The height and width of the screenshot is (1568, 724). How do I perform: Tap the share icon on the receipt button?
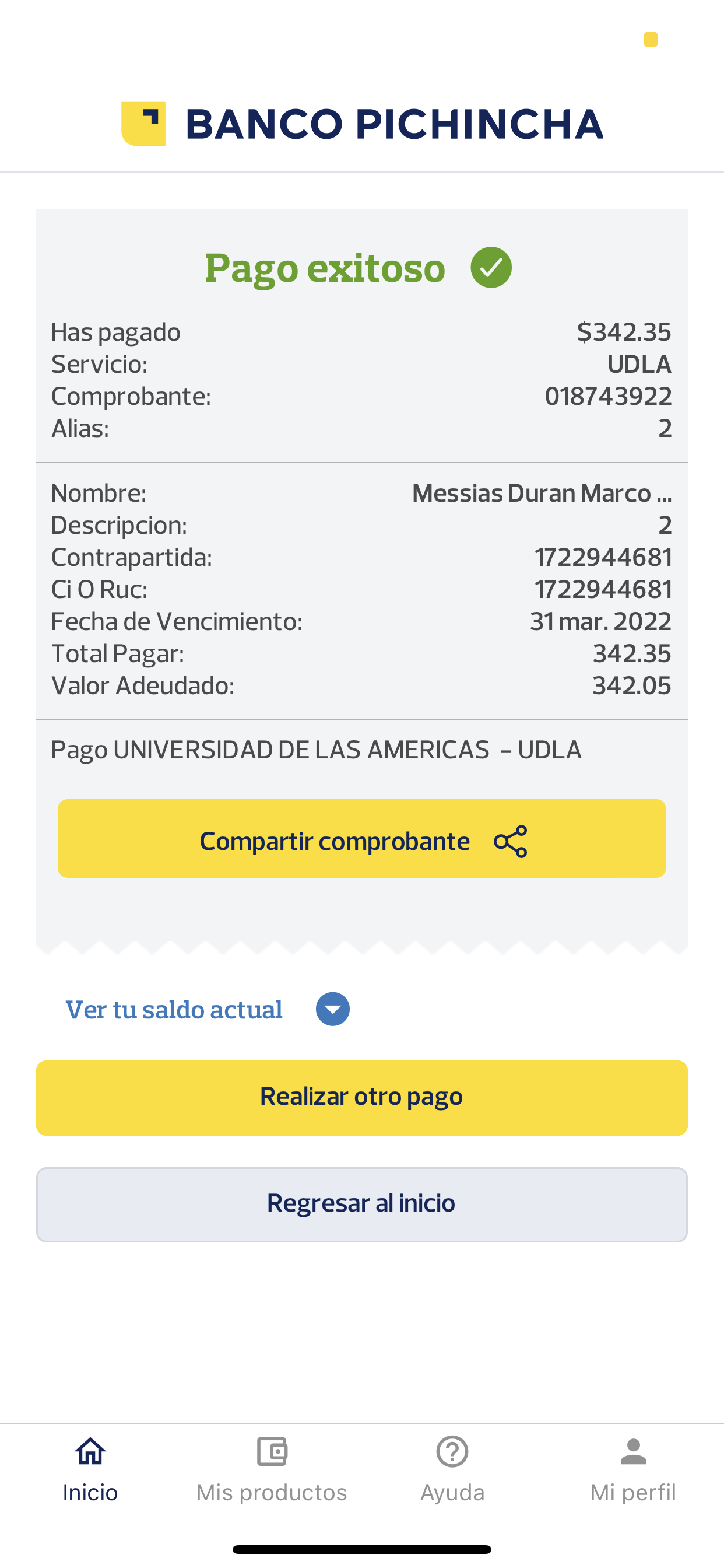tap(511, 841)
